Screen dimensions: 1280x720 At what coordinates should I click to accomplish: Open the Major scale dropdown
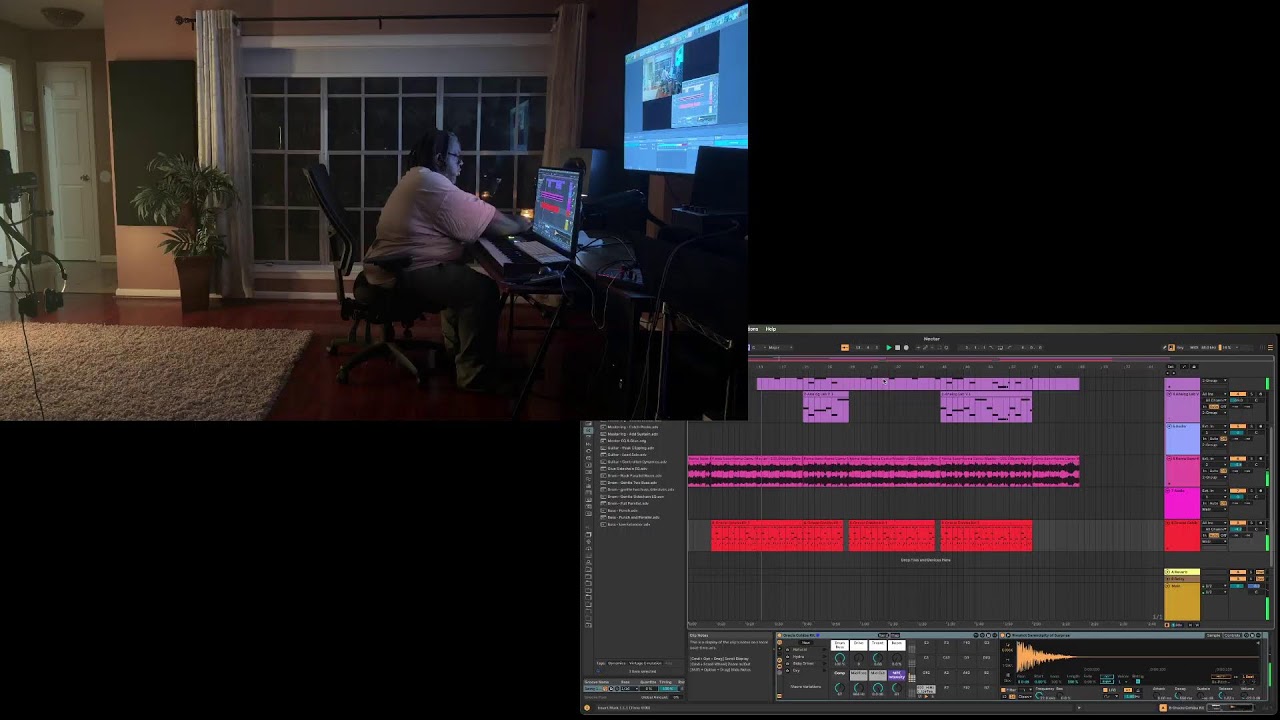click(x=781, y=347)
